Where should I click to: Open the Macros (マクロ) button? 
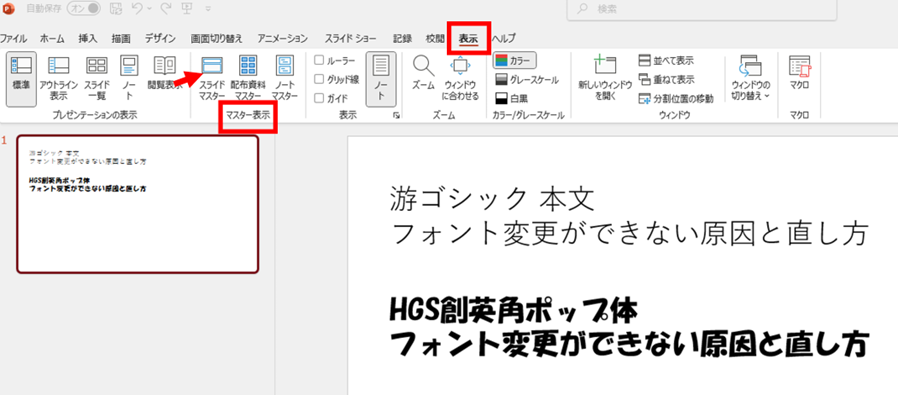tap(799, 73)
